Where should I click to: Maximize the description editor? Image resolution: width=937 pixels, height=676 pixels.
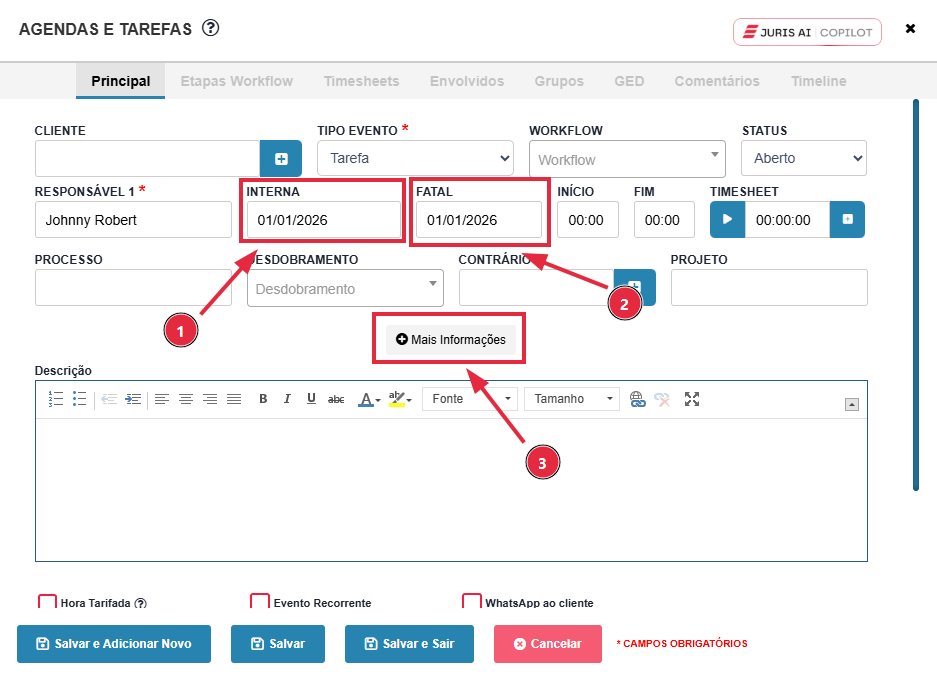point(691,399)
